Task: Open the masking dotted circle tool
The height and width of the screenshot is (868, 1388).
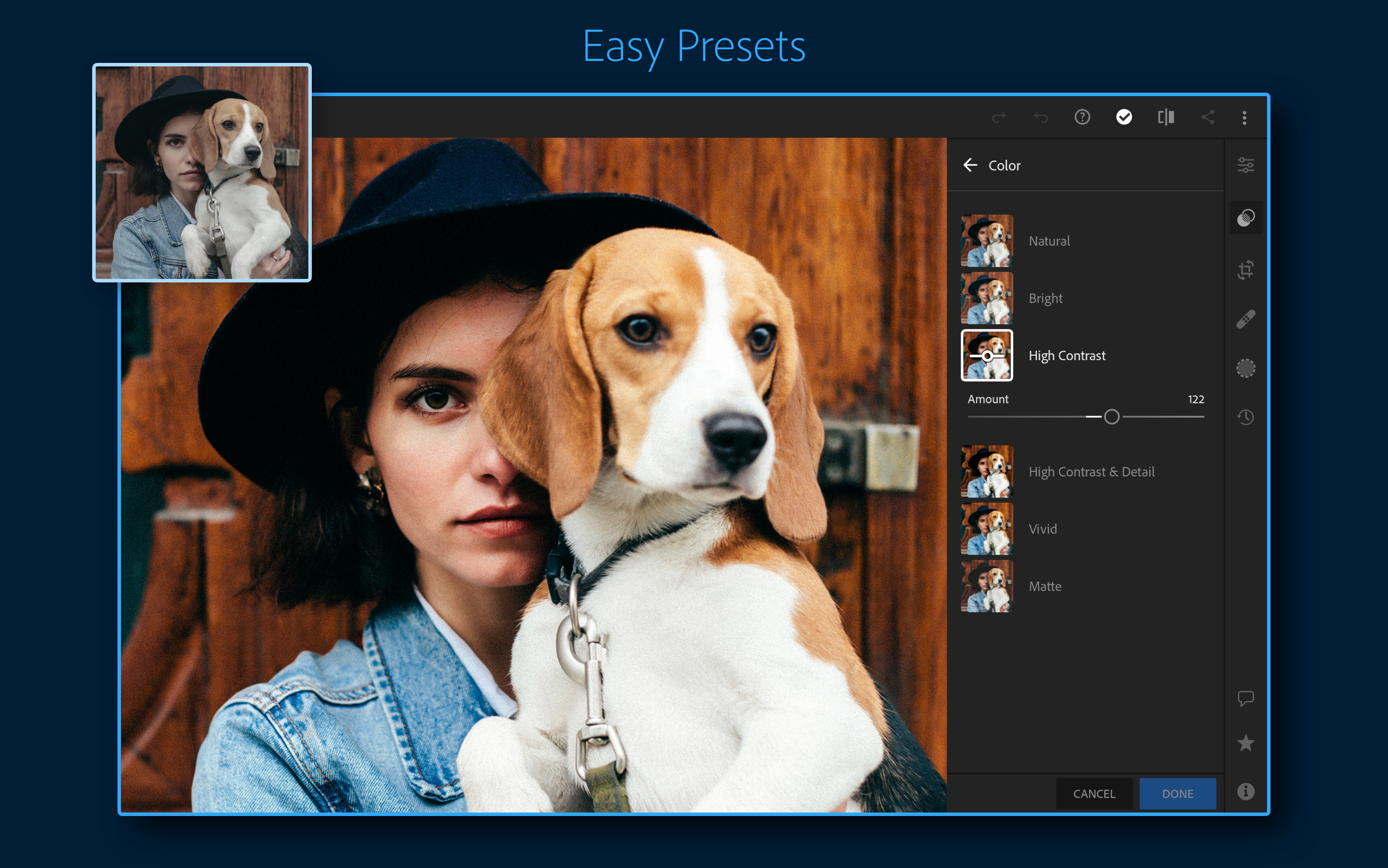Action: point(1246,368)
